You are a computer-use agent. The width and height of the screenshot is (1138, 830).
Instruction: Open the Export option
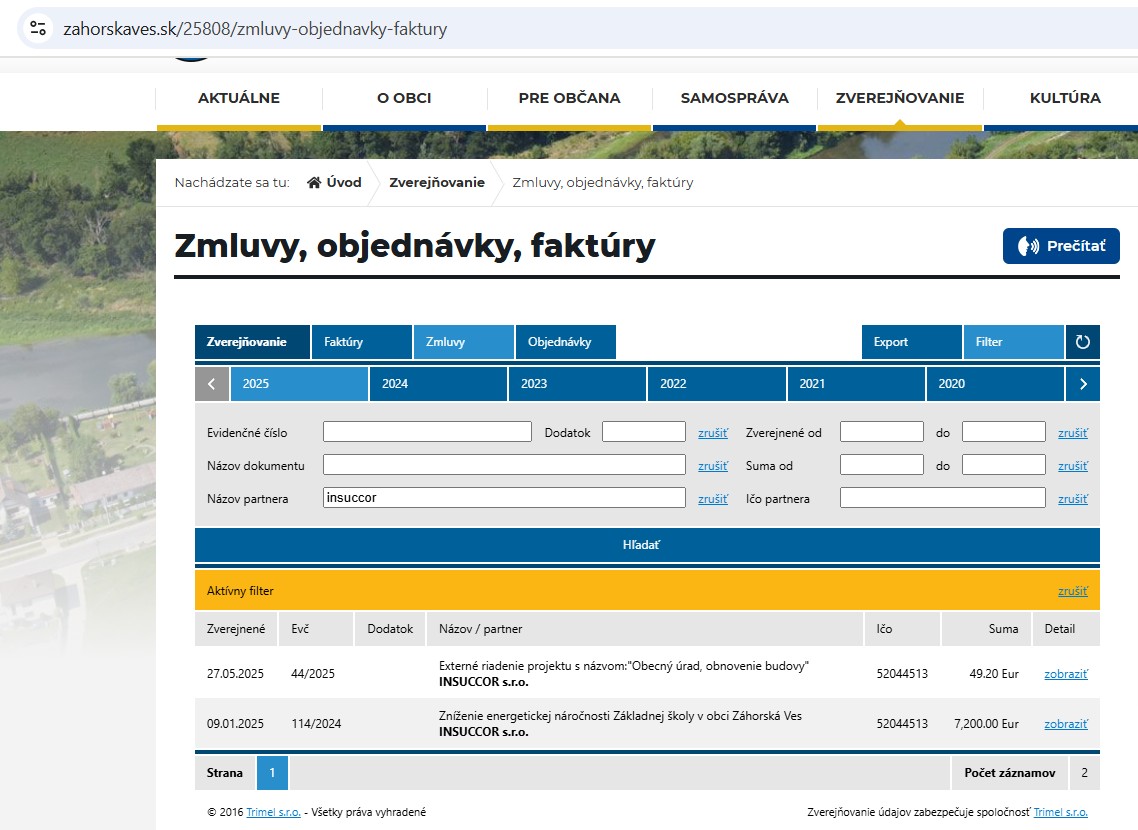pyautogui.click(x=911, y=342)
